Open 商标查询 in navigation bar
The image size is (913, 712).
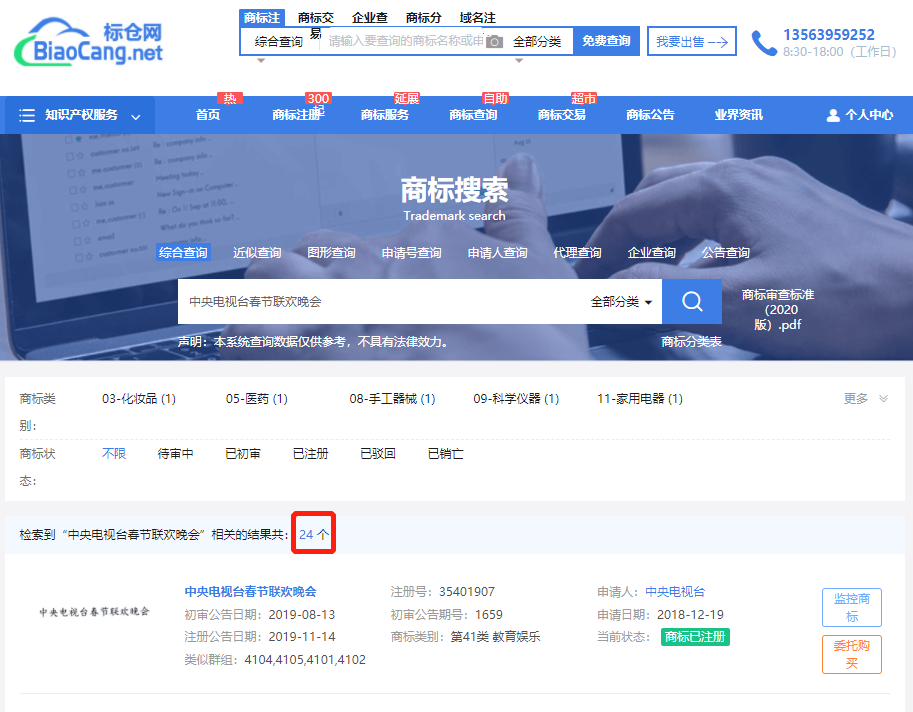click(x=473, y=115)
